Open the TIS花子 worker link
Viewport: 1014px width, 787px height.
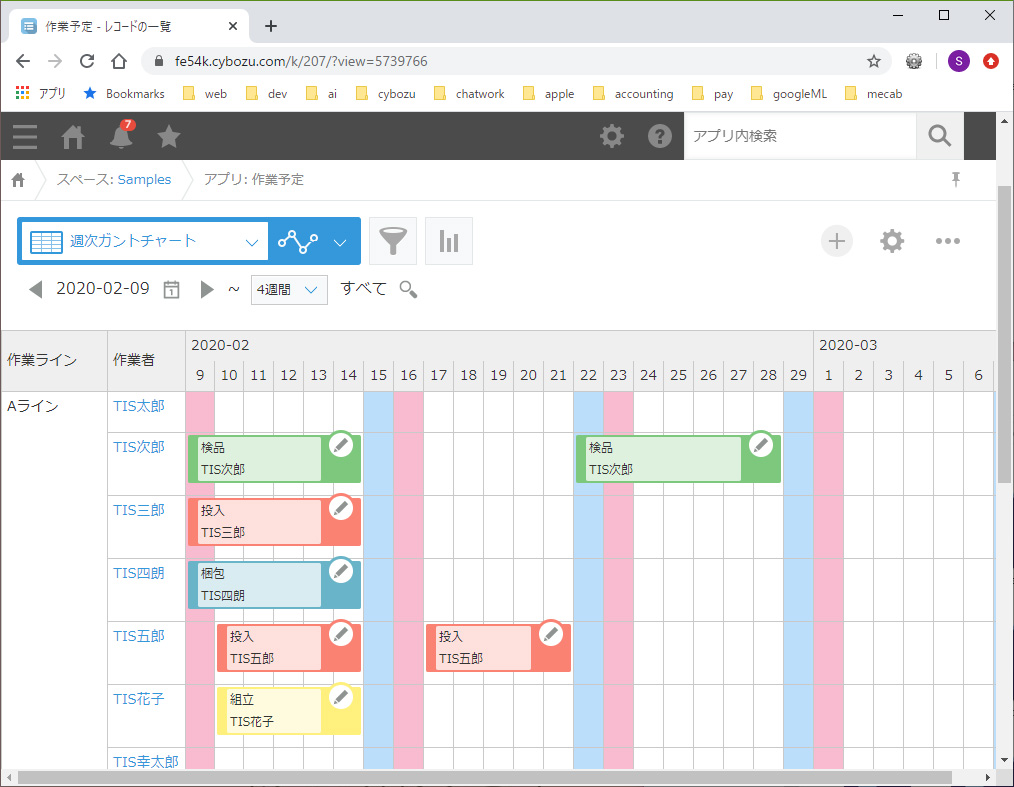pyautogui.click(x=138, y=699)
